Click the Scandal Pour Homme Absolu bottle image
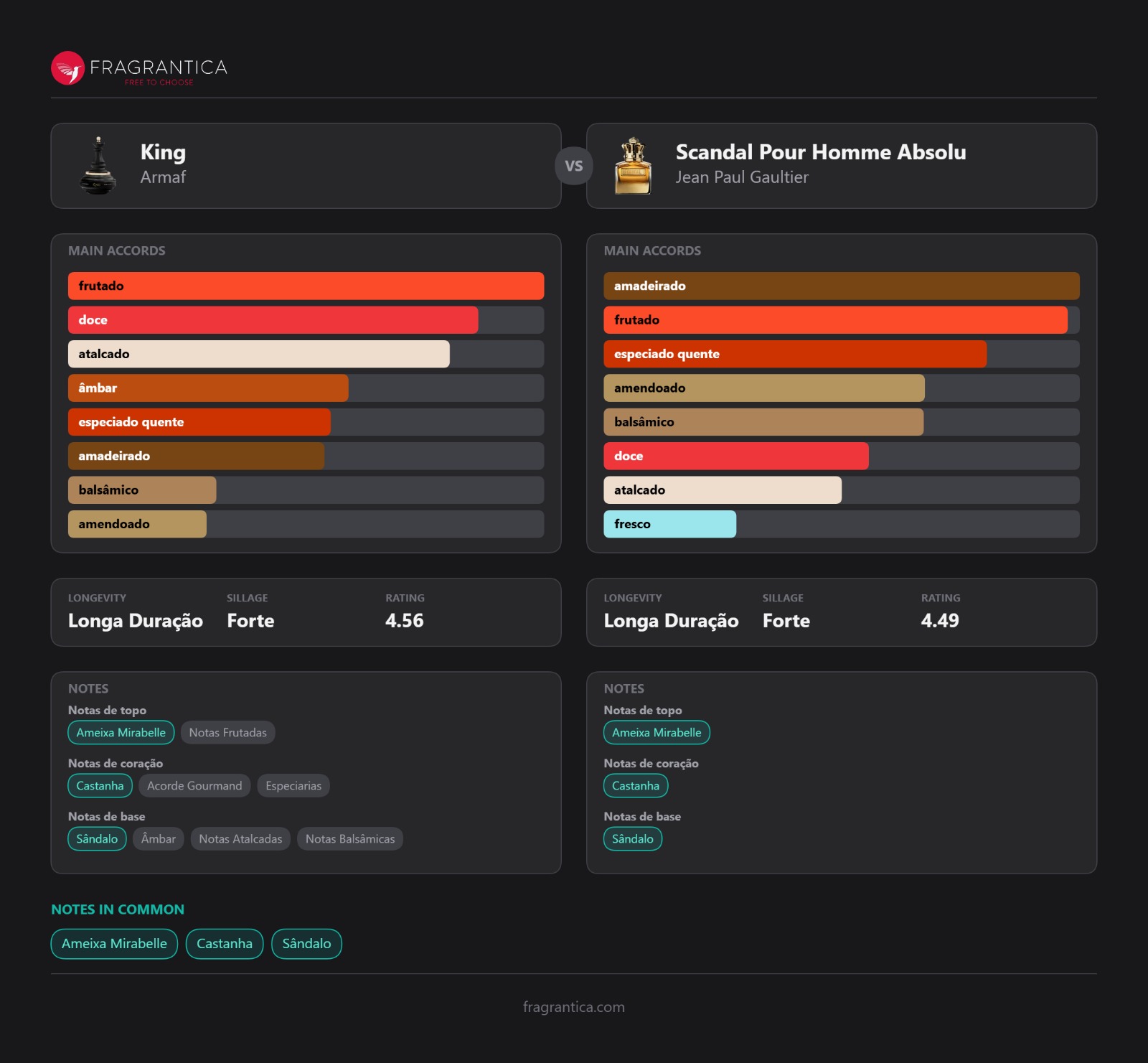Screen dimensions: 1148x1063 [633, 166]
